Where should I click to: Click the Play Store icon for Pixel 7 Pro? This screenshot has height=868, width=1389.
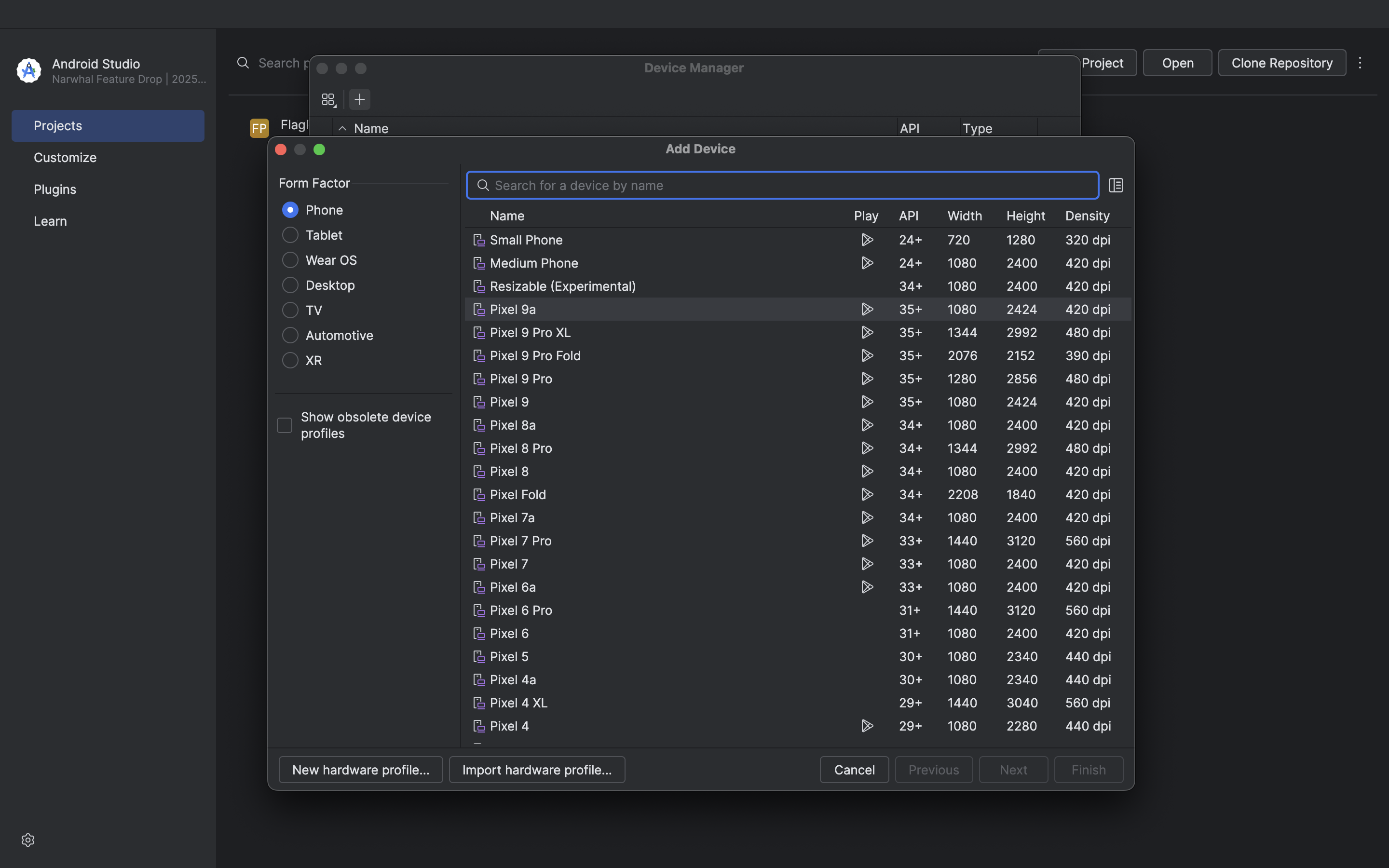pos(867,541)
